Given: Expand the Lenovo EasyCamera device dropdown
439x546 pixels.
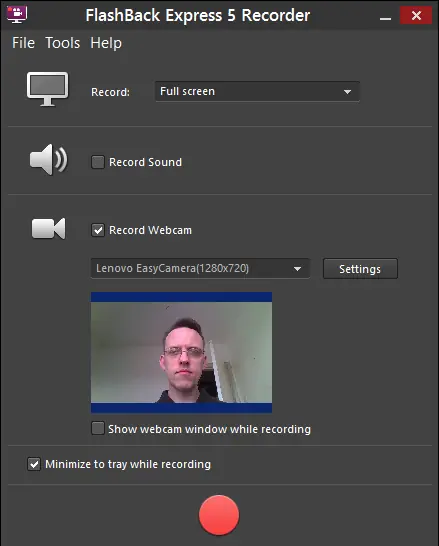Looking at the screenshot, I should pyautogui.click(x=200, y=268).
